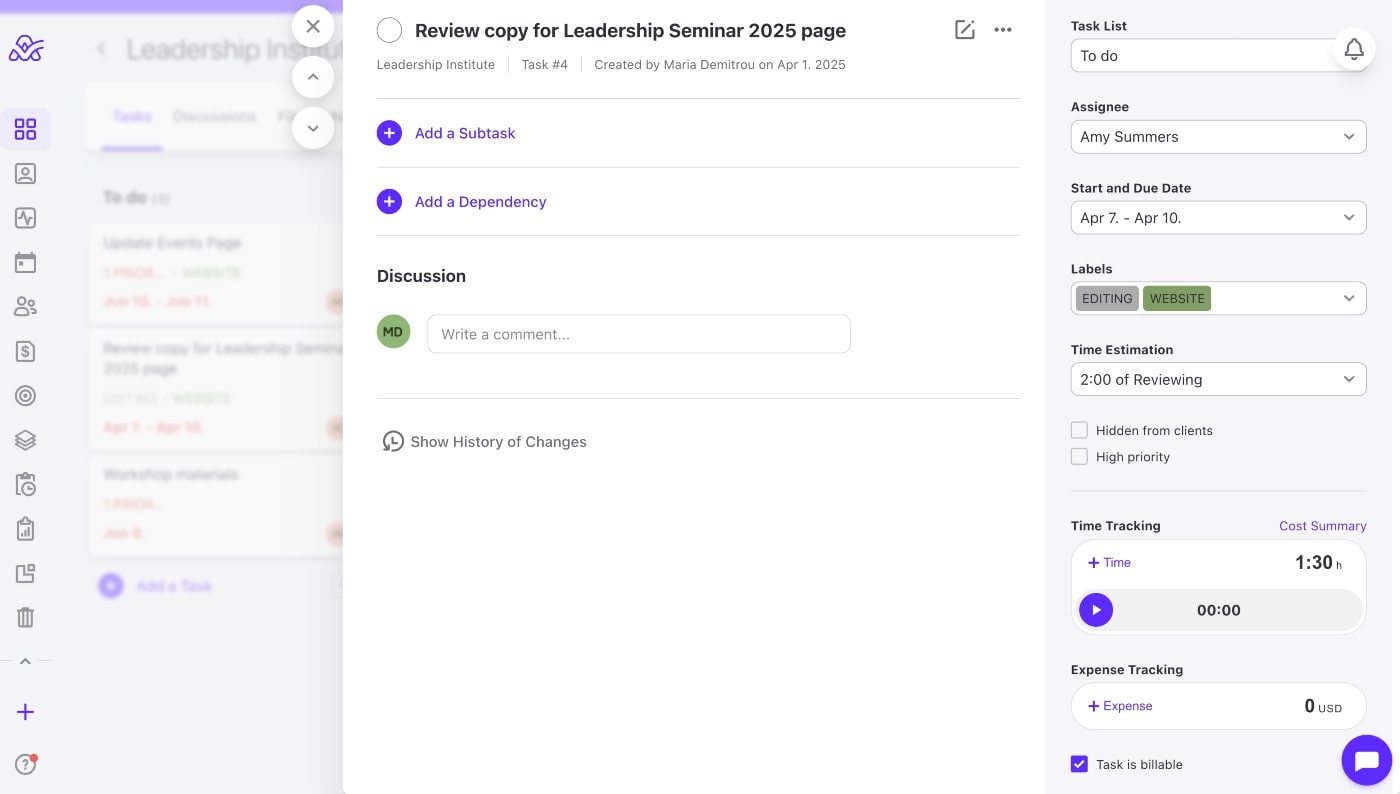Click the notification bell icon

[1354, 49]
